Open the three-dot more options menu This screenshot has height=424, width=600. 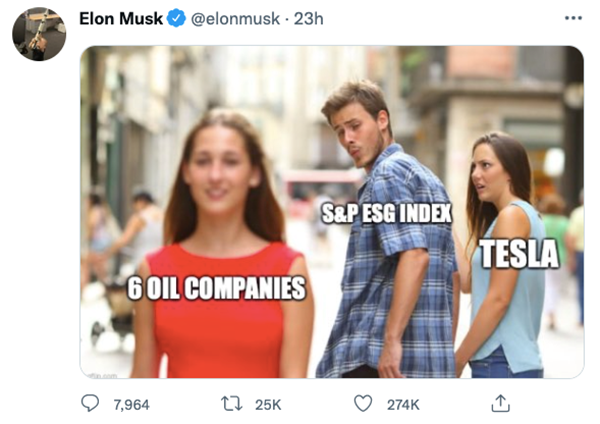coord(573,19)
